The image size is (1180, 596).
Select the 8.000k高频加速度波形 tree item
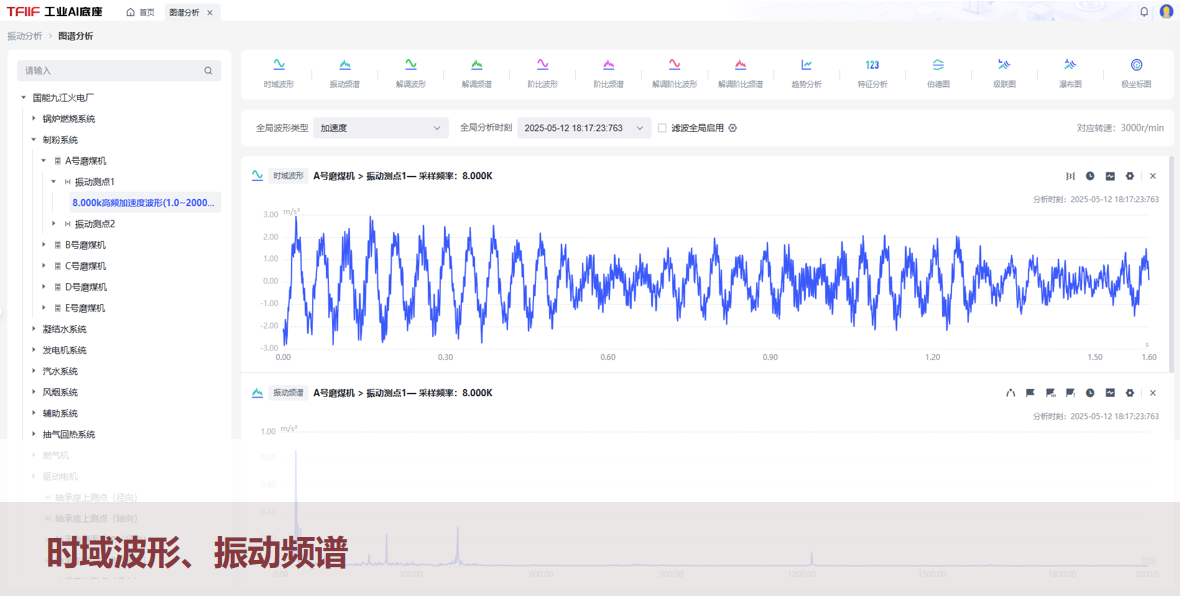tap(144, 203)
